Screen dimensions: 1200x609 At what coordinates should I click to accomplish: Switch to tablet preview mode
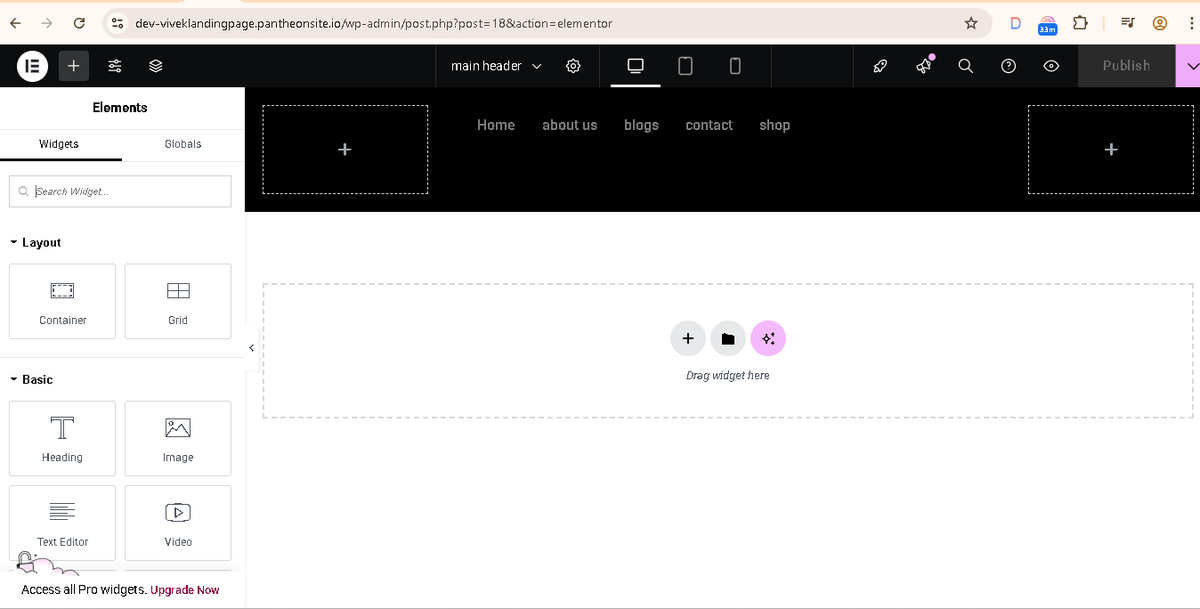coord(685,66)
